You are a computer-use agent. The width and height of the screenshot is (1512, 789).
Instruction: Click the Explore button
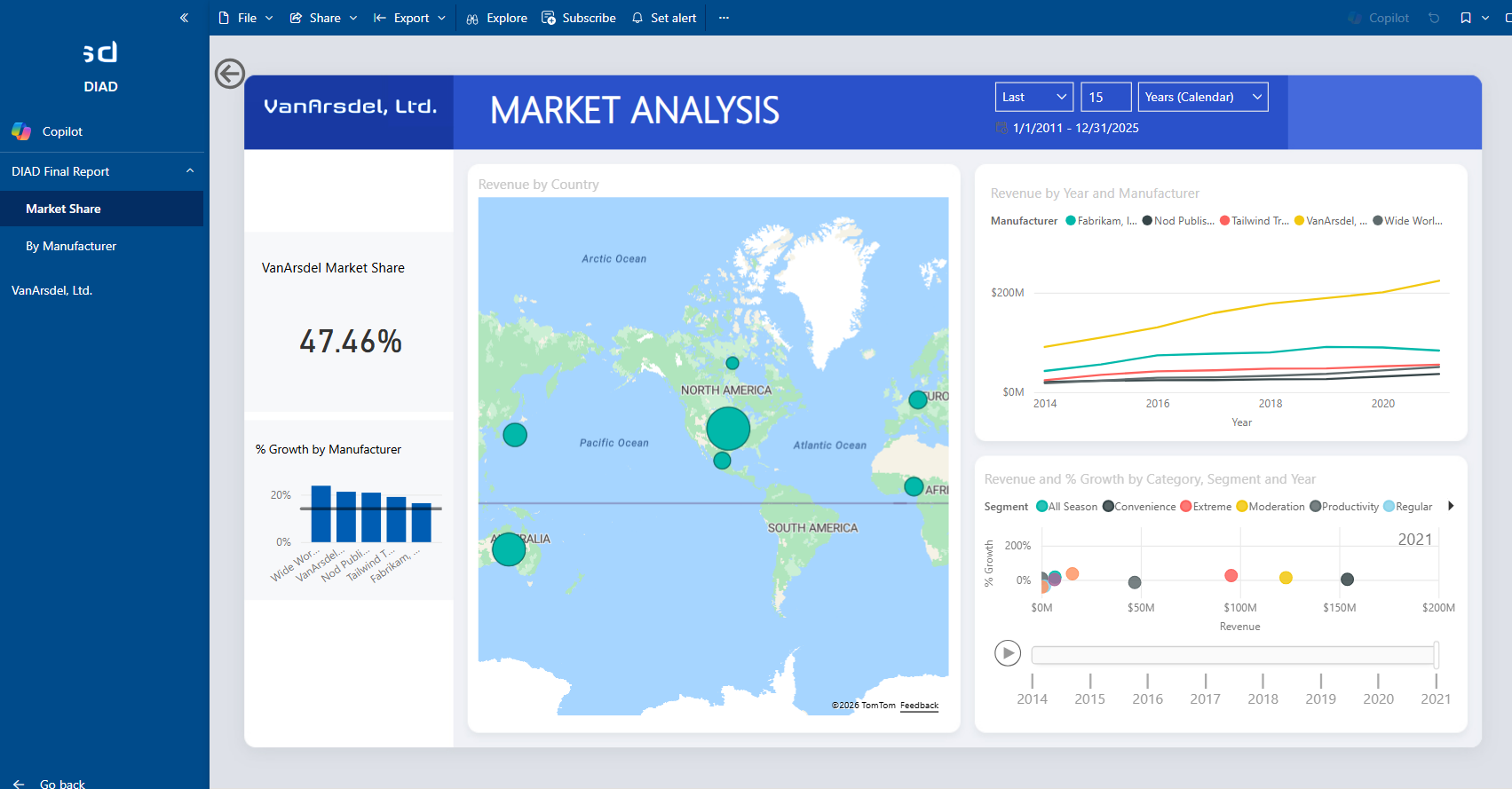(x=497, y=18)
